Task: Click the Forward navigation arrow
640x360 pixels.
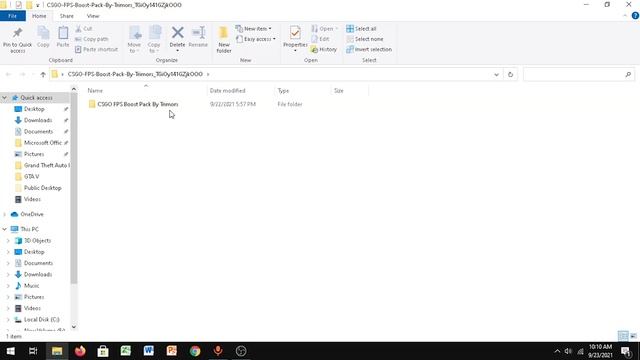Action: (x=23, y=74)
